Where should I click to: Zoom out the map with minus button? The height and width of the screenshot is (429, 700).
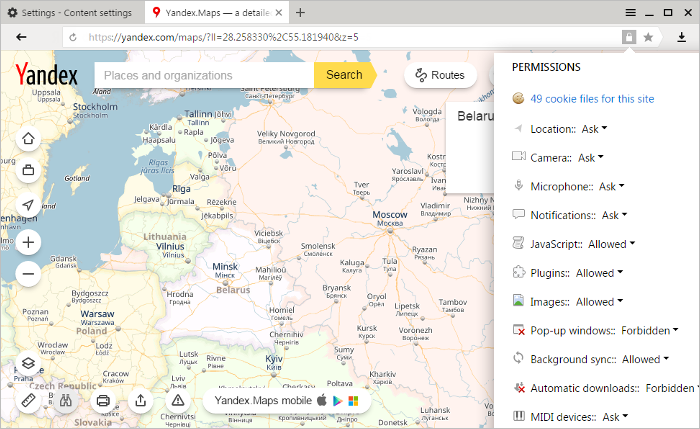[28, 274]
